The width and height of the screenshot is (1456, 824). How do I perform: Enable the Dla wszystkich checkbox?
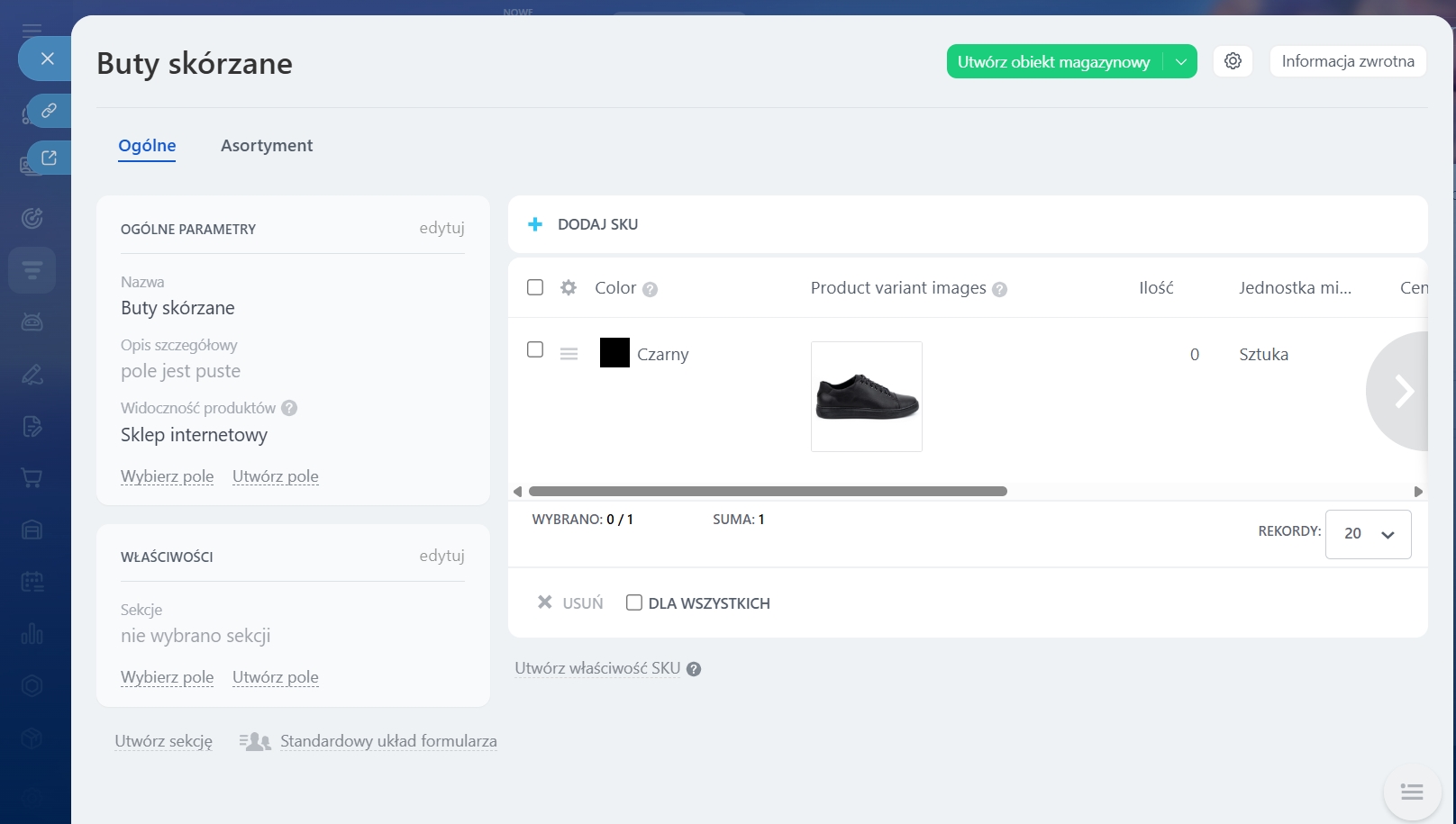[x=634, y=602]
